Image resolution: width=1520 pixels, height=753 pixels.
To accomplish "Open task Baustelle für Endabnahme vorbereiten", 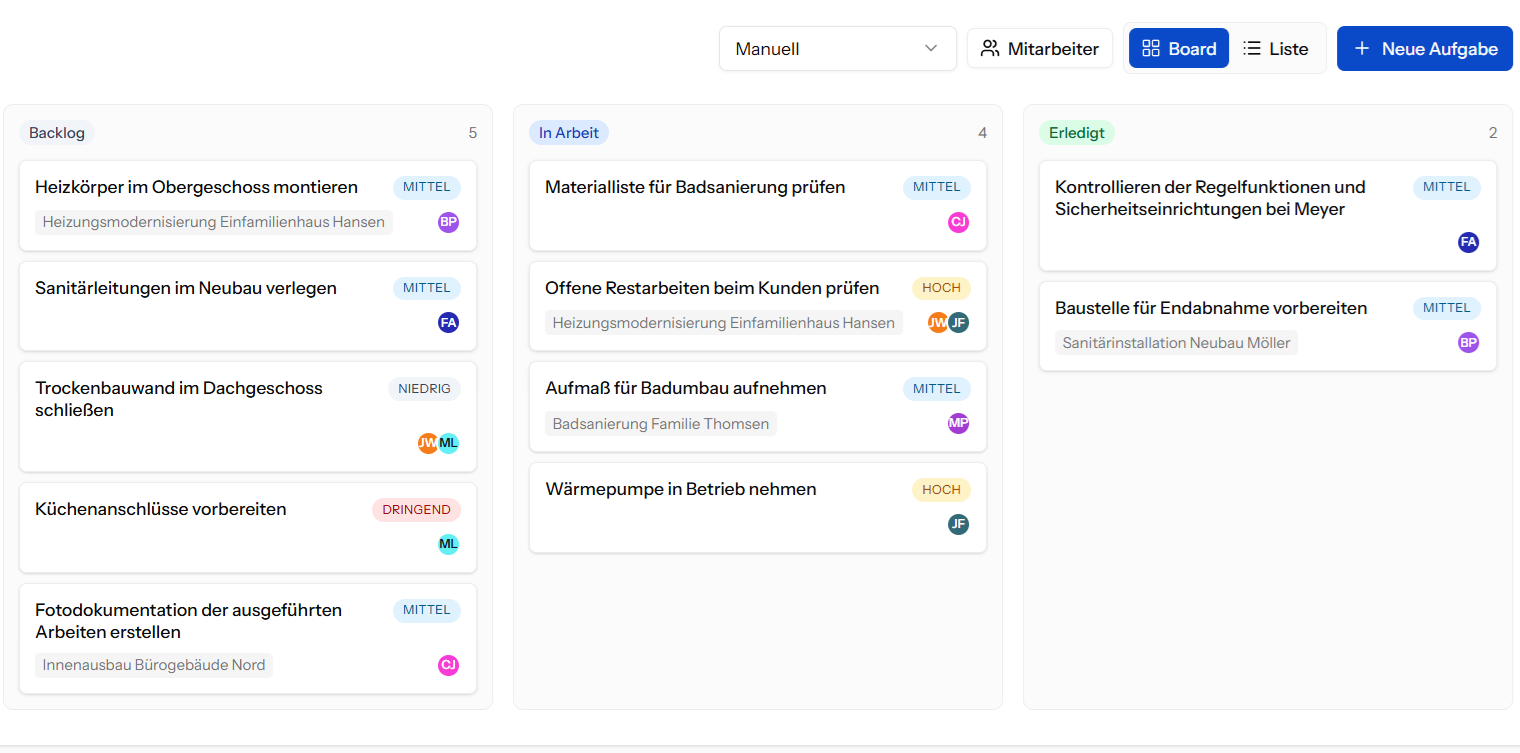I will click(1211, 308).
